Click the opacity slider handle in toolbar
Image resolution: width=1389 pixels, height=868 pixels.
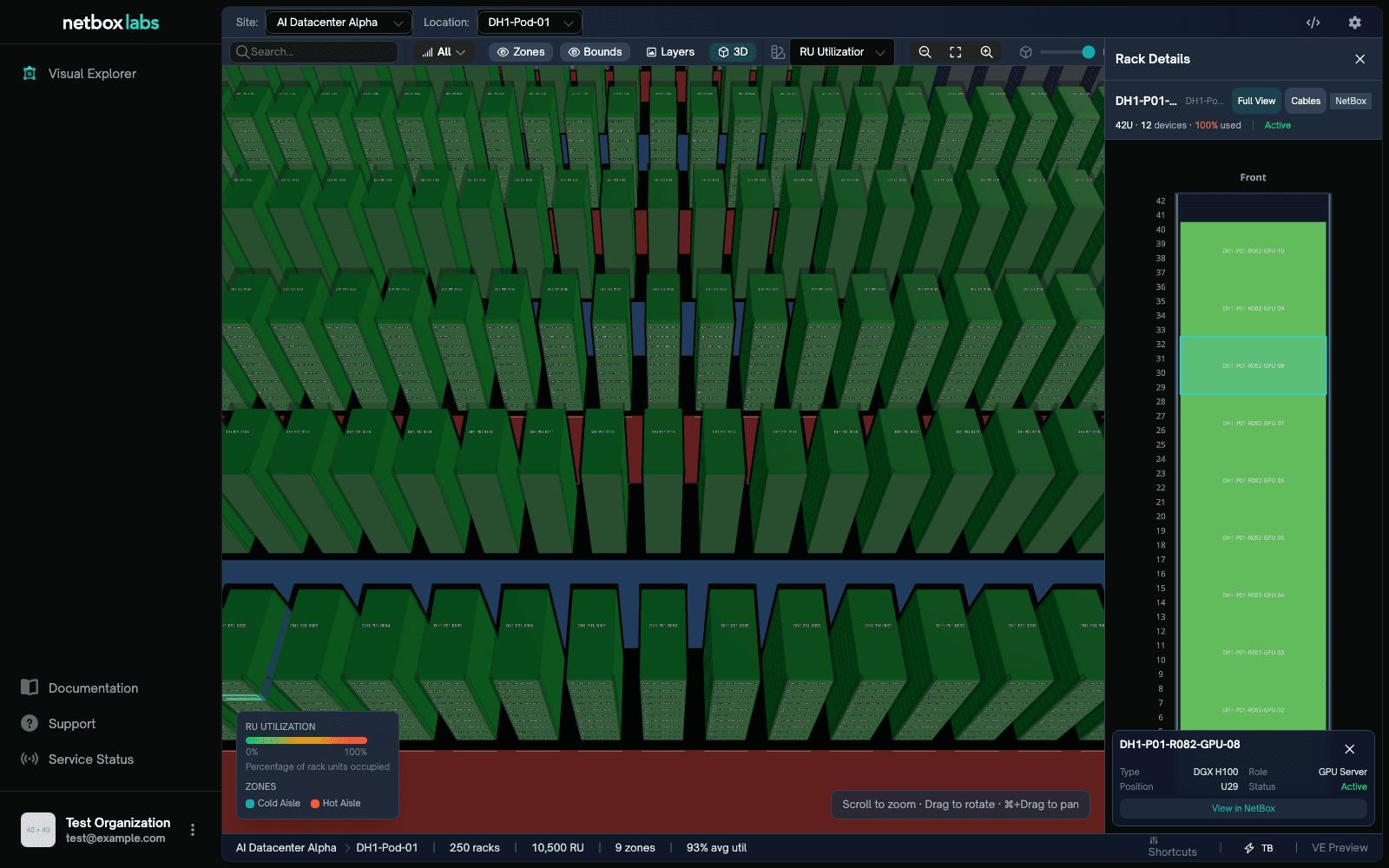click(1089, 52)
